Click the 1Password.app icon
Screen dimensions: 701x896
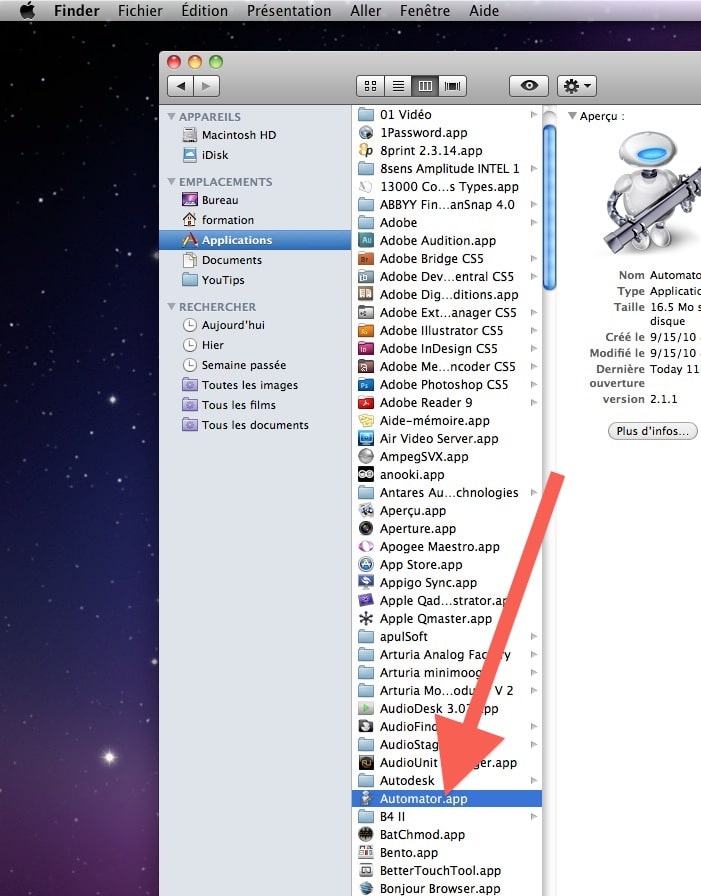(x=366, y=133)
